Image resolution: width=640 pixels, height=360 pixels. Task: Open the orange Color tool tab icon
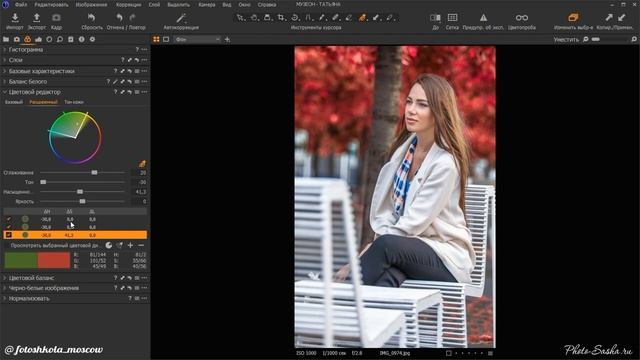coord(27,40)
